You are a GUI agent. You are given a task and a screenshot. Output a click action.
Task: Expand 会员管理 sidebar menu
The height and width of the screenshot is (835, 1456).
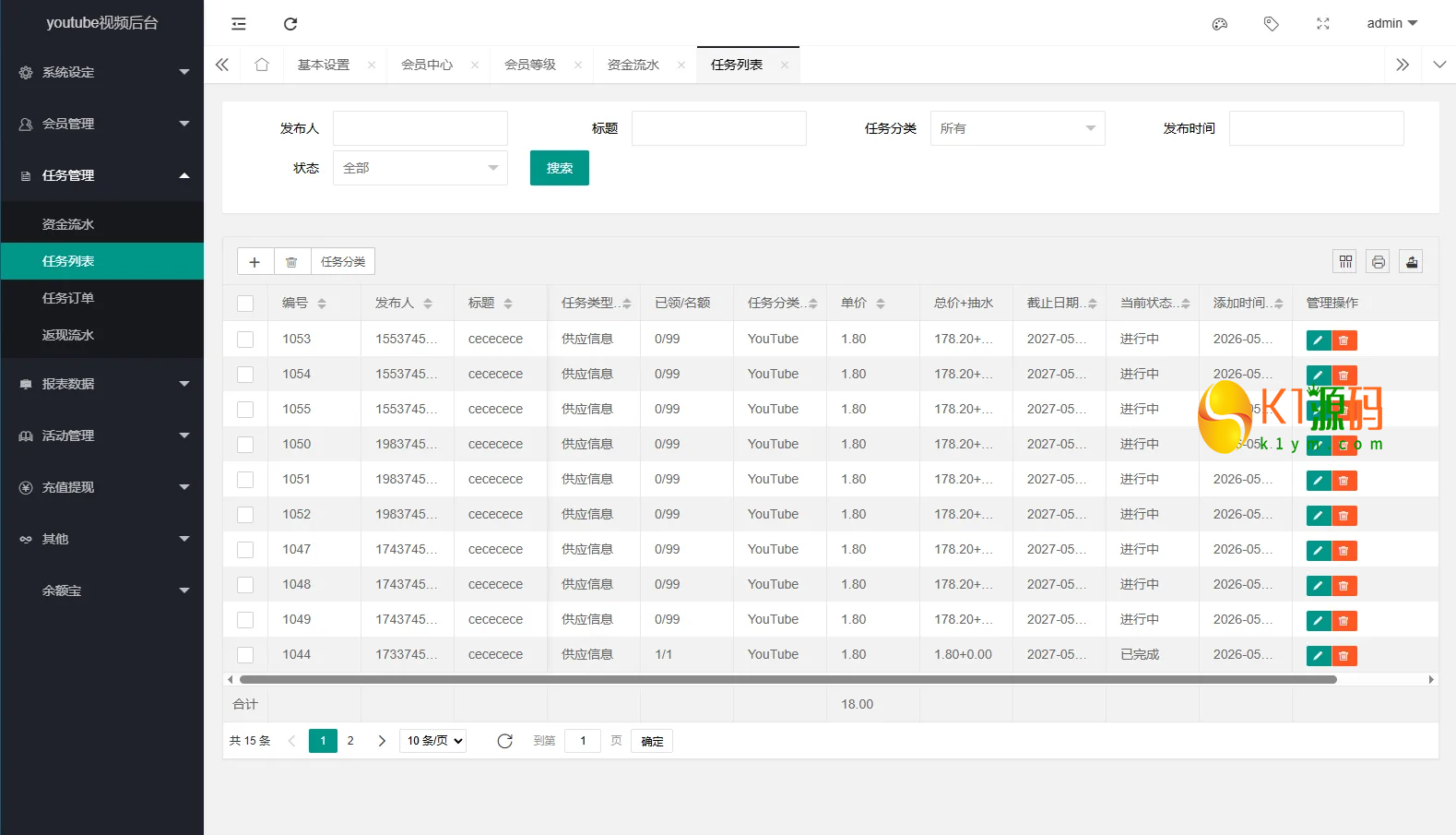[x=102, y=124]
